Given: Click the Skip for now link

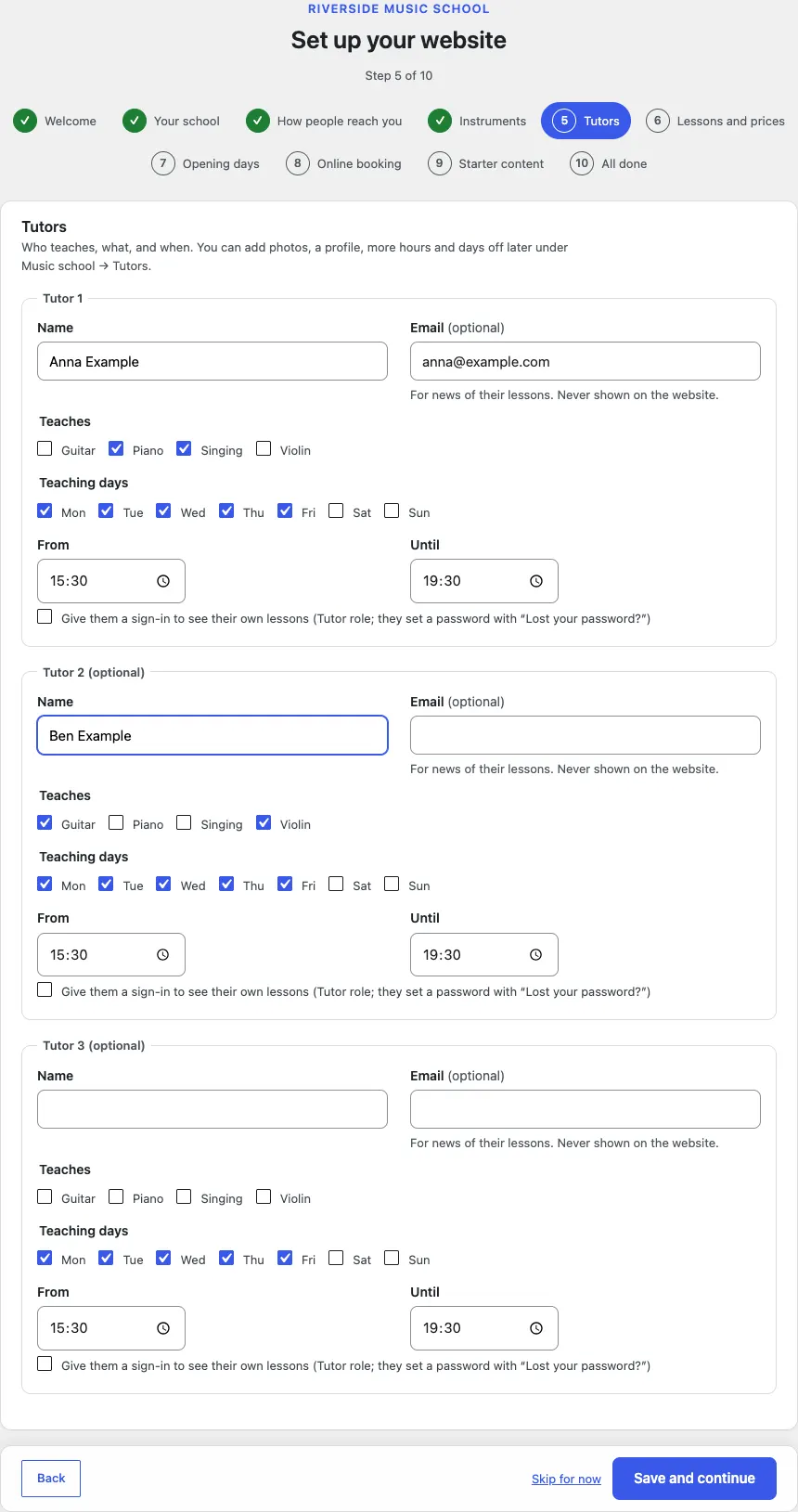Looking at the screenshot, I should point(566,1479).
